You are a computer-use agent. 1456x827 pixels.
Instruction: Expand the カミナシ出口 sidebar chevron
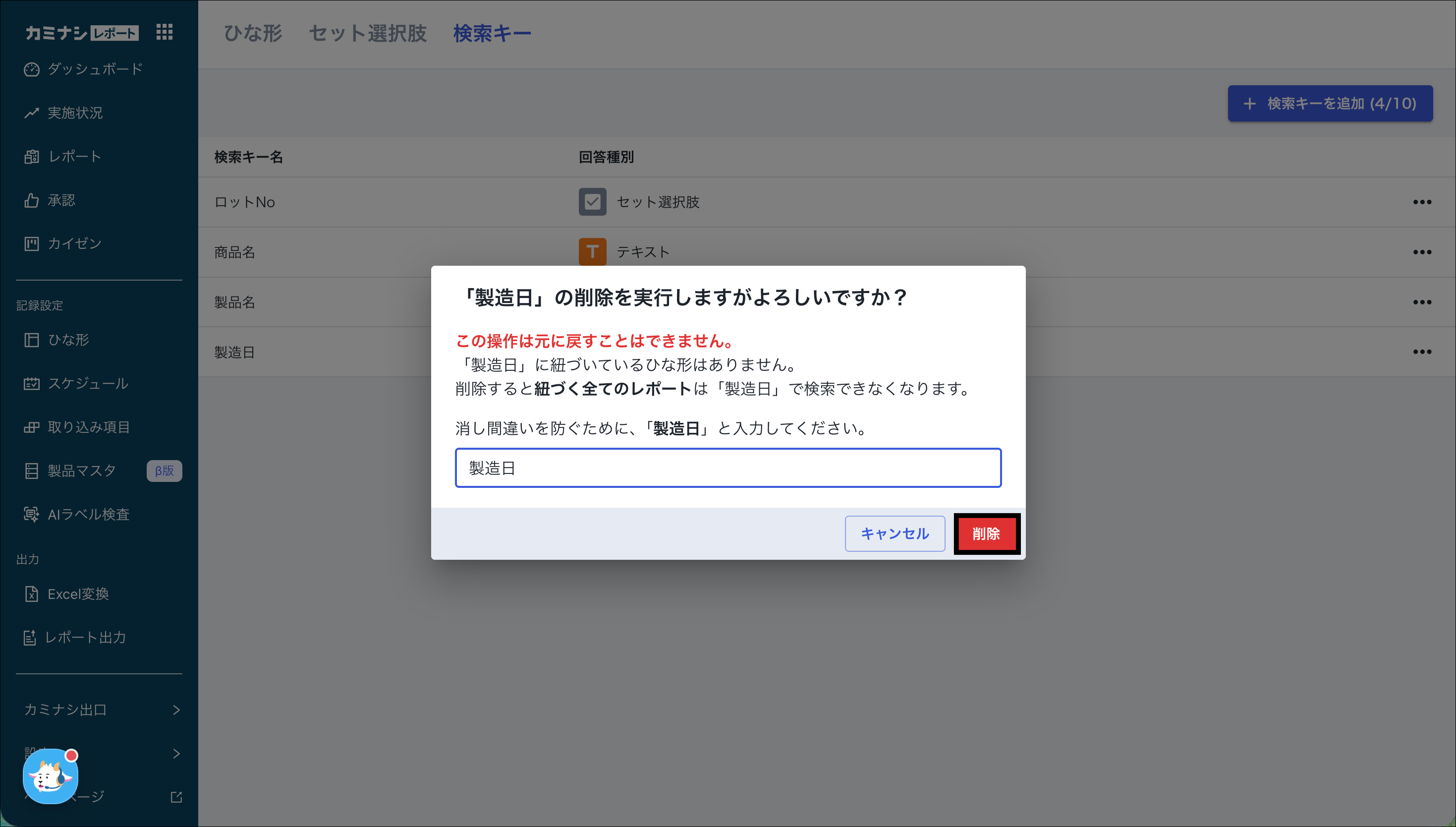point(176,710)
